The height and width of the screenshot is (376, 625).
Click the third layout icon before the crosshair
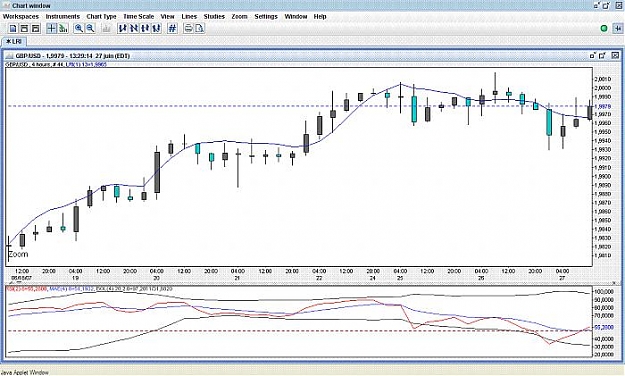pyautogui.click(x=35, y=28)
